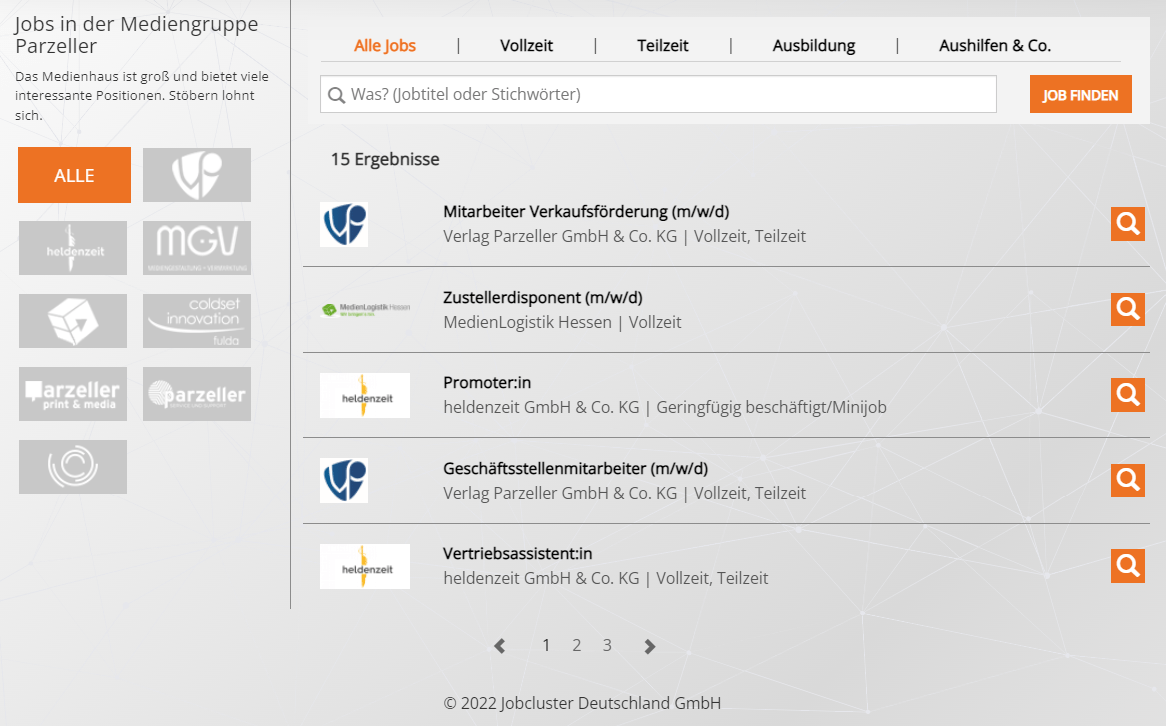This screenshot has width=1166, height=726.
Task: Select the circular logo filter at the bottom
Action: tap(72, 466)
